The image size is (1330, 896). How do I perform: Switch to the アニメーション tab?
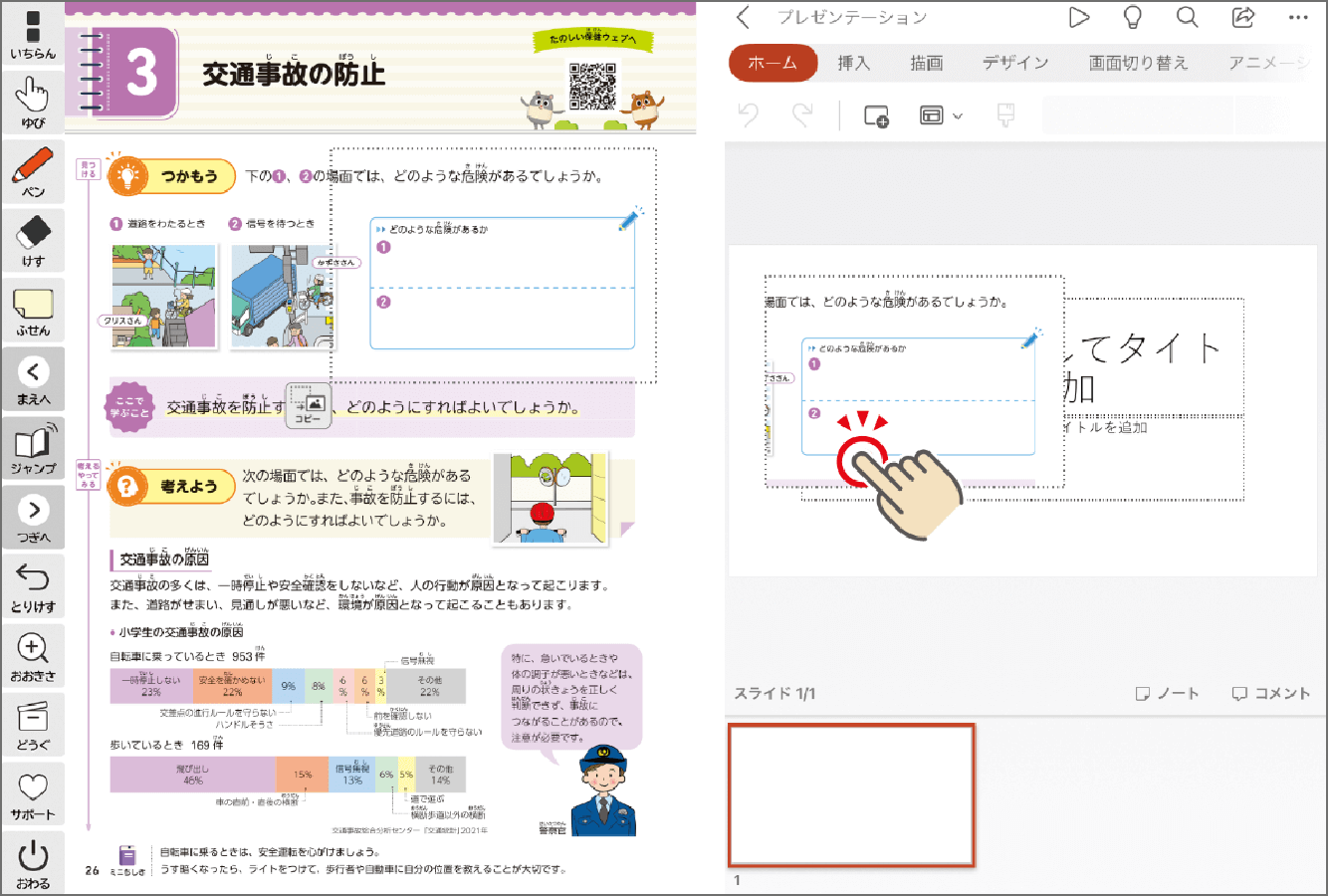(x=1269, y=63)
